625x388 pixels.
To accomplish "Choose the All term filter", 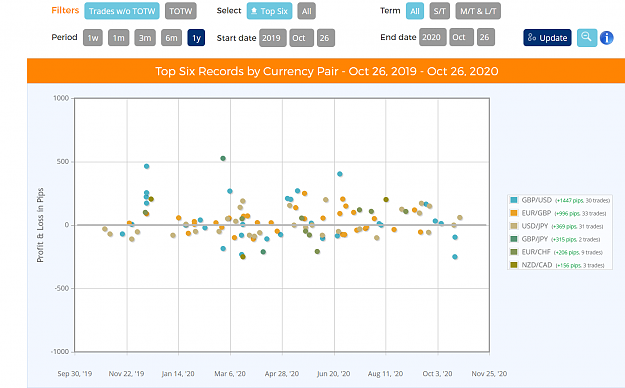I will 415,11.
